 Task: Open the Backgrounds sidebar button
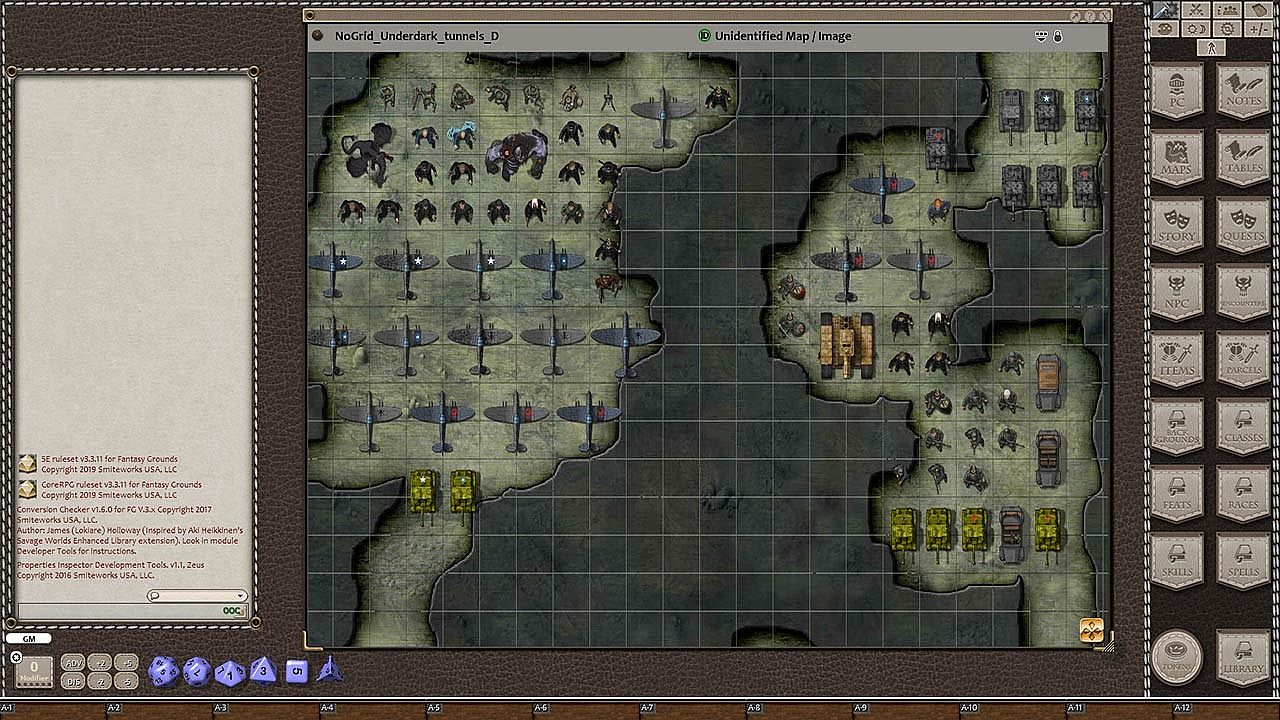(x=1178, y=425)
